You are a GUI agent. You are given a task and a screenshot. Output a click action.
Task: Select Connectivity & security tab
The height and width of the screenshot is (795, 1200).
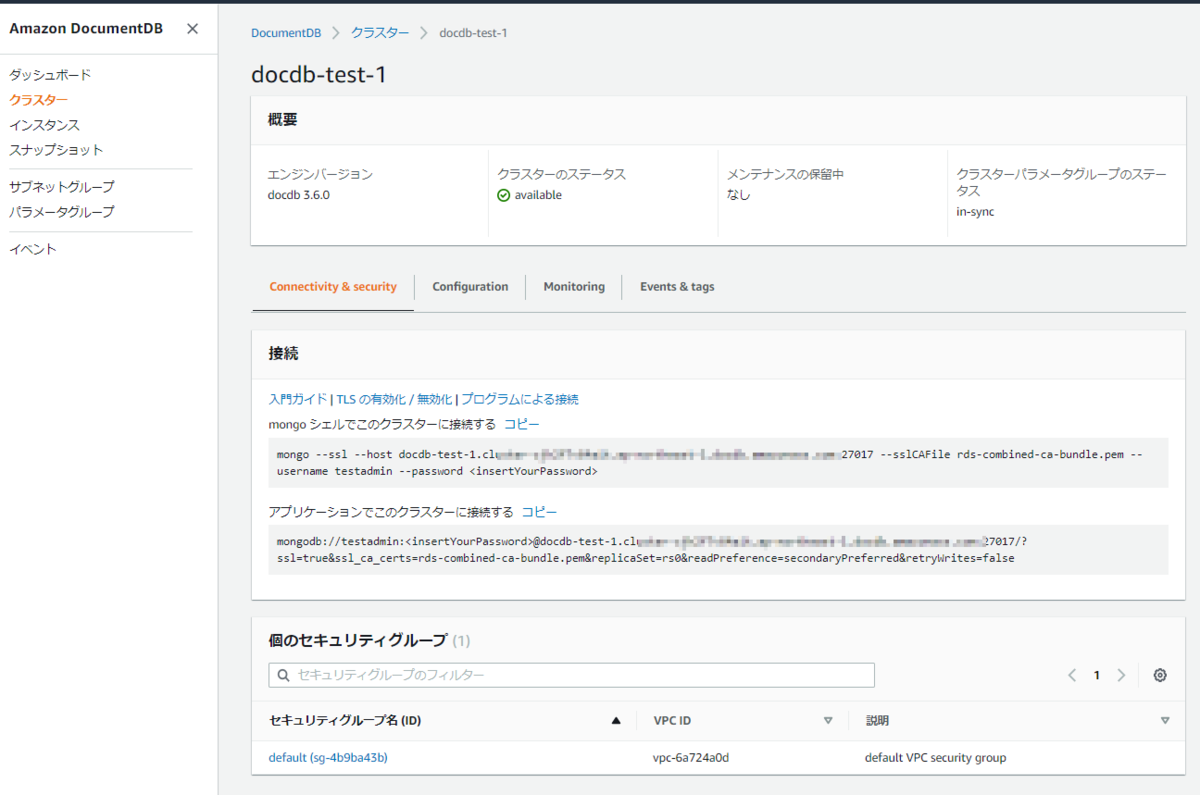[x=333, y=287]
